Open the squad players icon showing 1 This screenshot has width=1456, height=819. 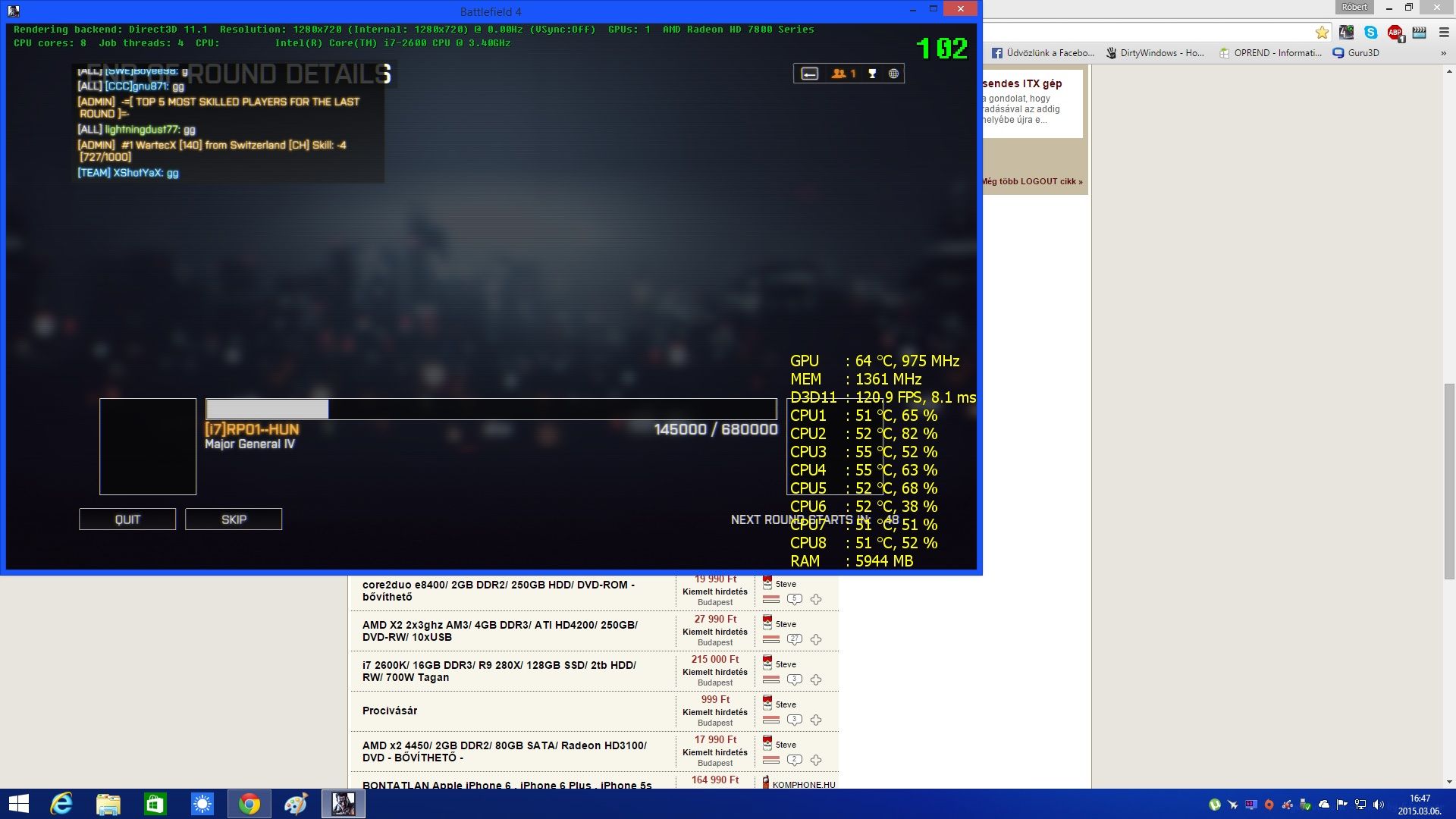[x=843, y=74]
